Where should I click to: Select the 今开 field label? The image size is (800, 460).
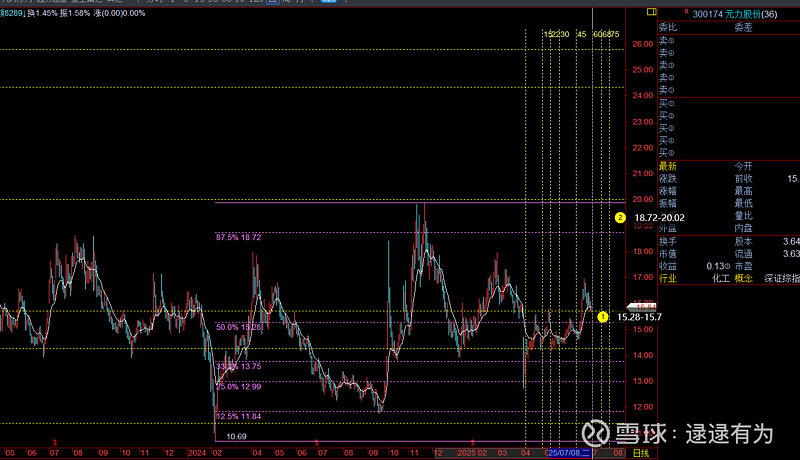pos(743,166)
